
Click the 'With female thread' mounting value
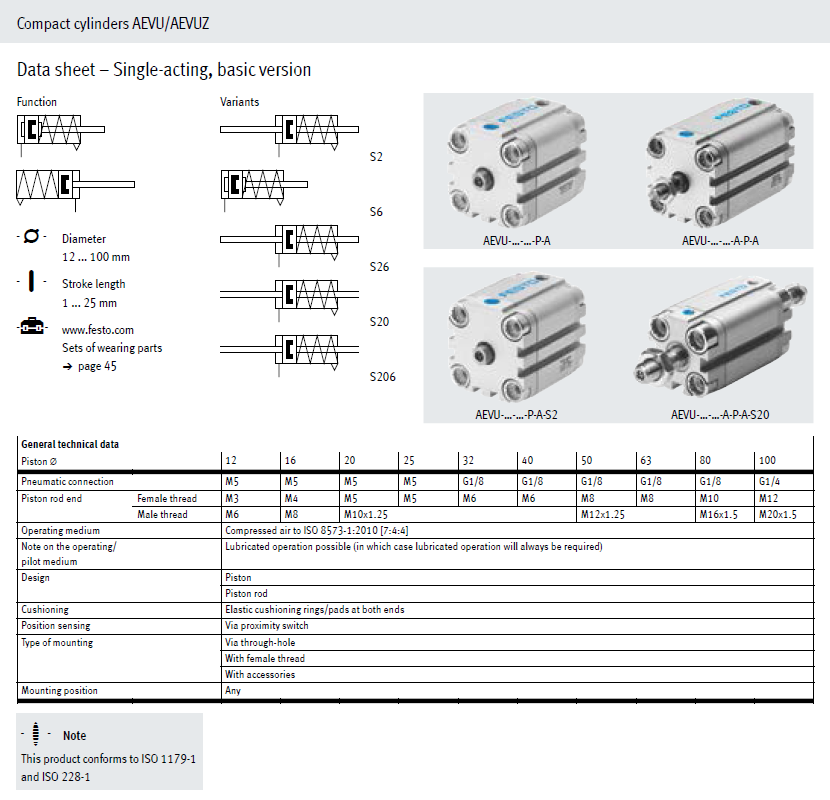click(x=265, y=658)
